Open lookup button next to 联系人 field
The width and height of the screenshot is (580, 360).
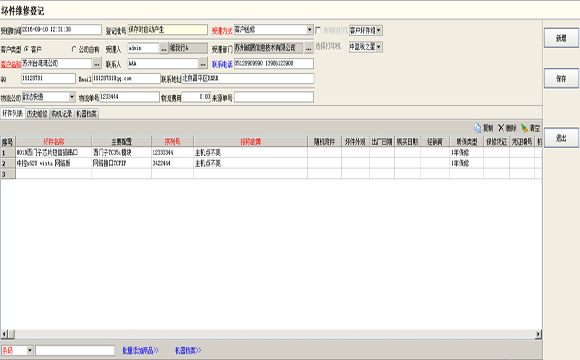(x=203, y=64)
